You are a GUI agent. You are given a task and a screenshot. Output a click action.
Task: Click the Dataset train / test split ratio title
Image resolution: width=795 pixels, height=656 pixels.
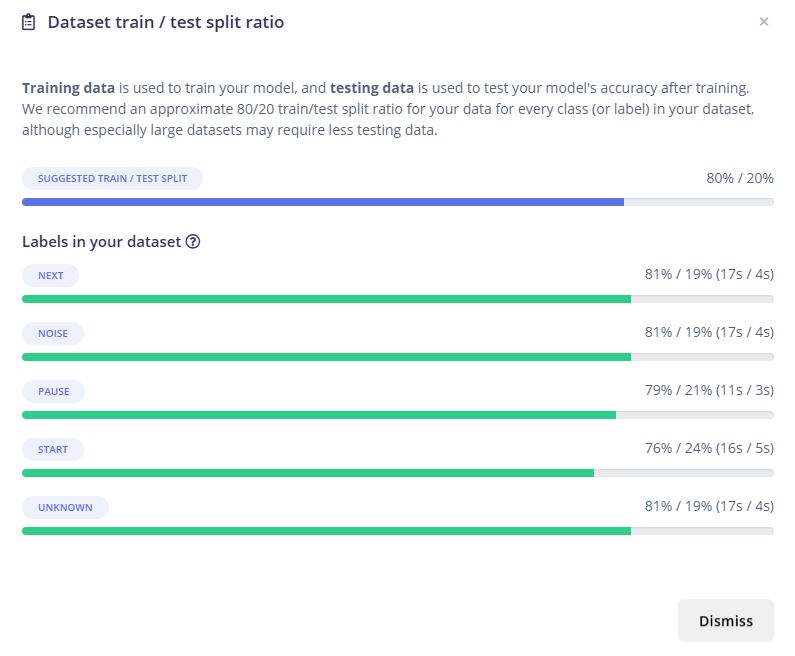(166, 22)
